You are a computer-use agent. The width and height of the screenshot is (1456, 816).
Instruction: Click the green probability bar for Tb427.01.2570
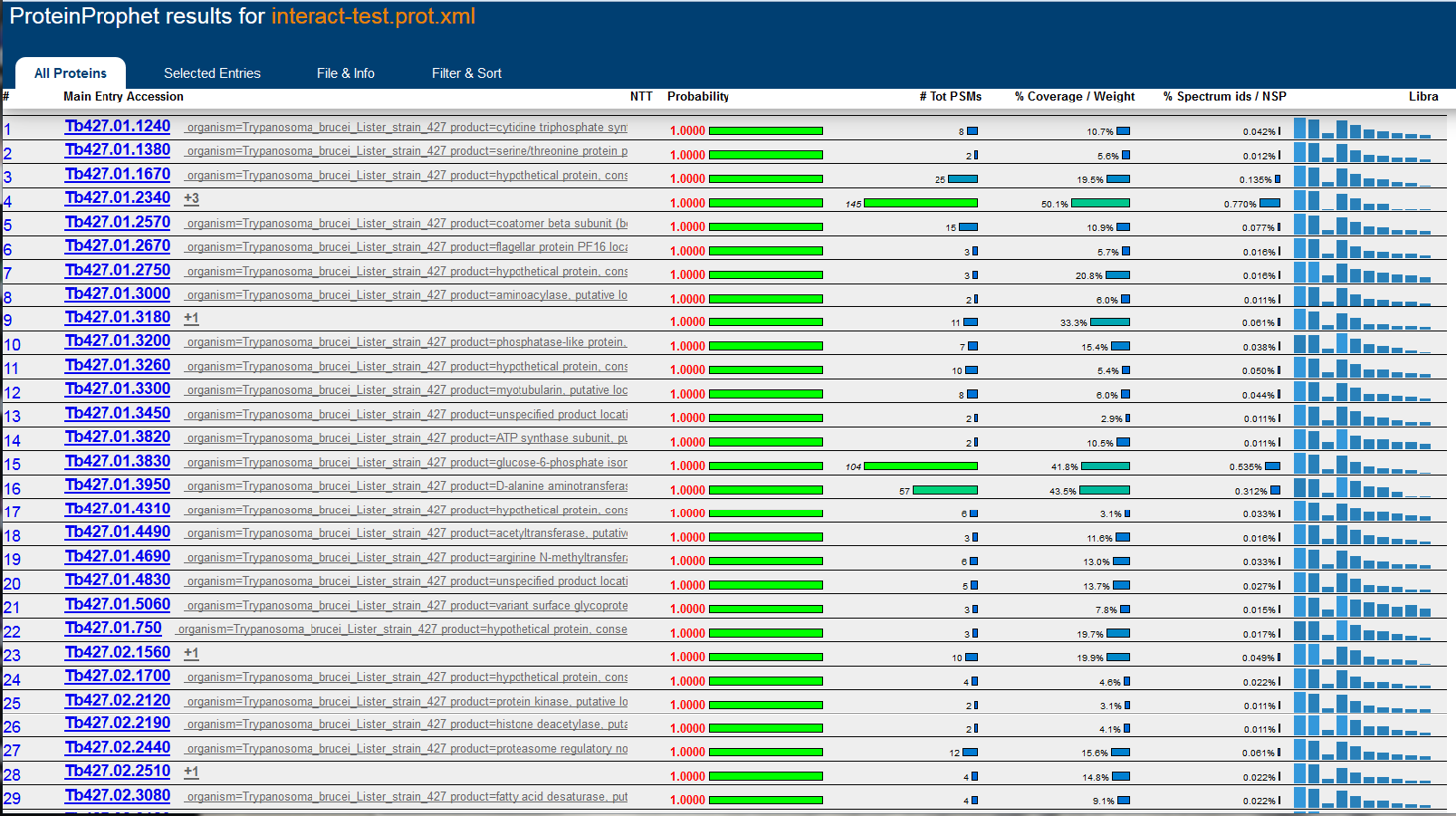click(x=765, y=227)
